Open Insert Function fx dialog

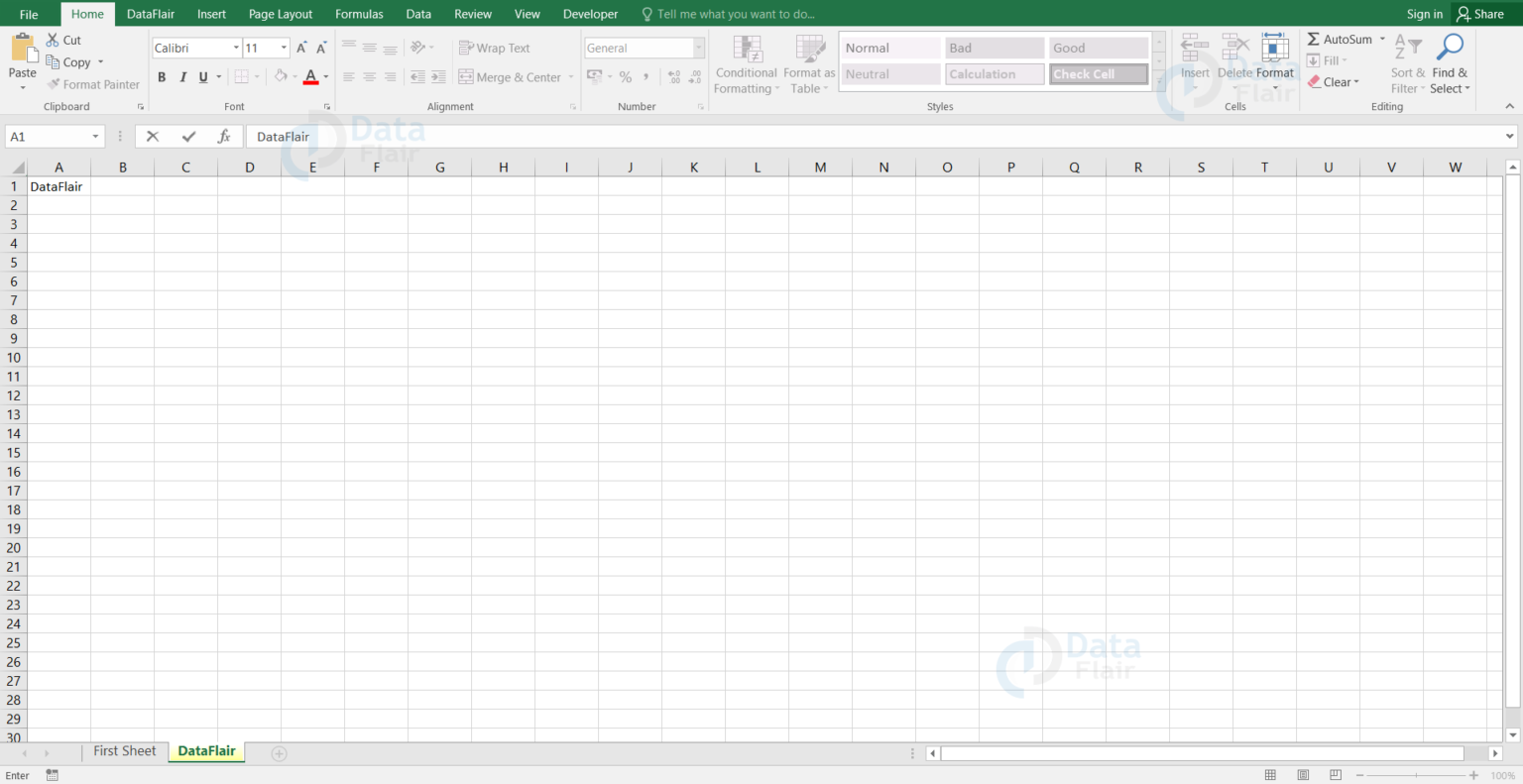click(224, 137)
